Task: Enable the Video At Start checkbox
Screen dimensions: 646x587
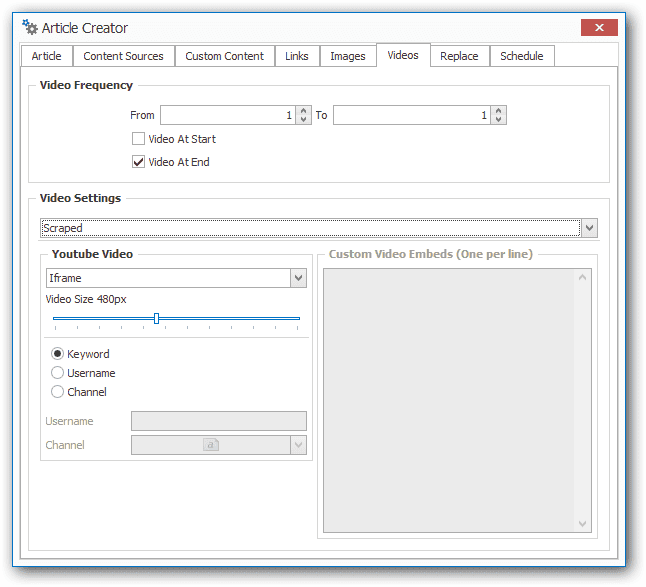Action: coord(138,139)
